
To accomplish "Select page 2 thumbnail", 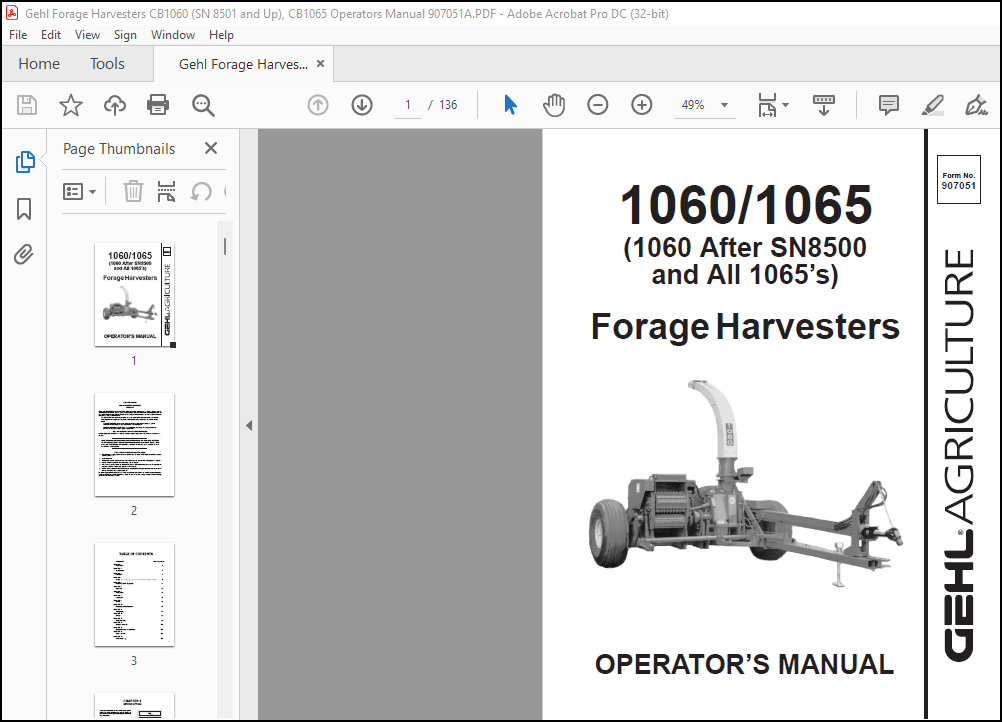I will pyautogui.click(x=134, y=444).
